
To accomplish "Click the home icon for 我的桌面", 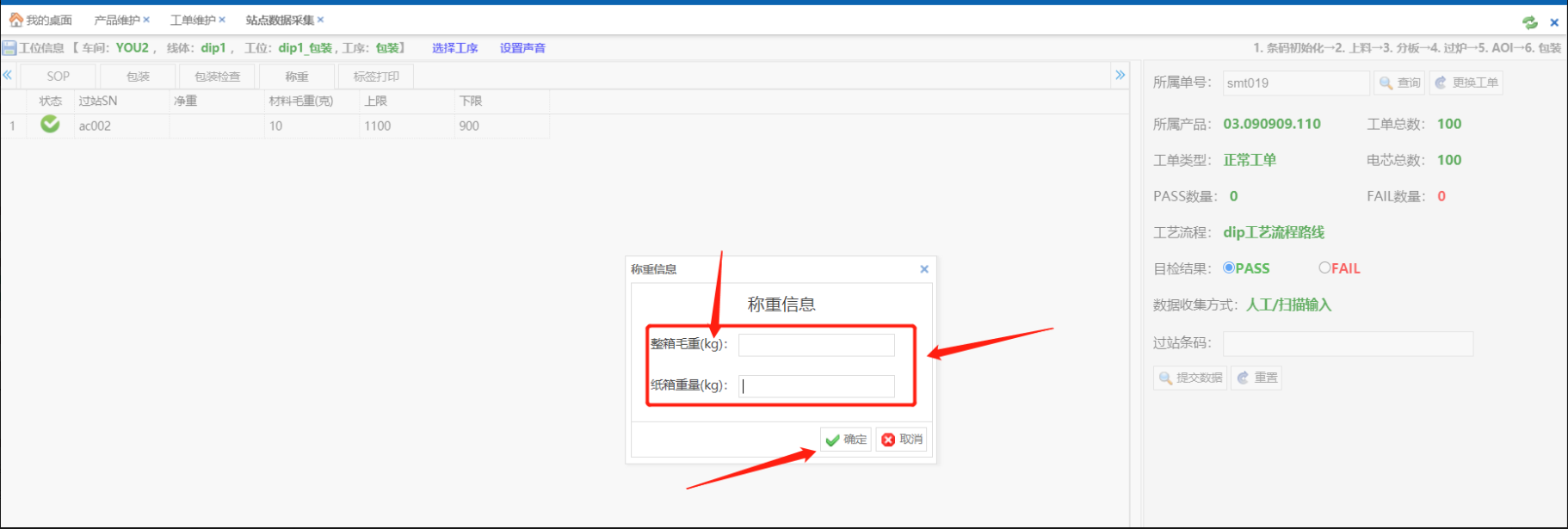I will 15,20.
